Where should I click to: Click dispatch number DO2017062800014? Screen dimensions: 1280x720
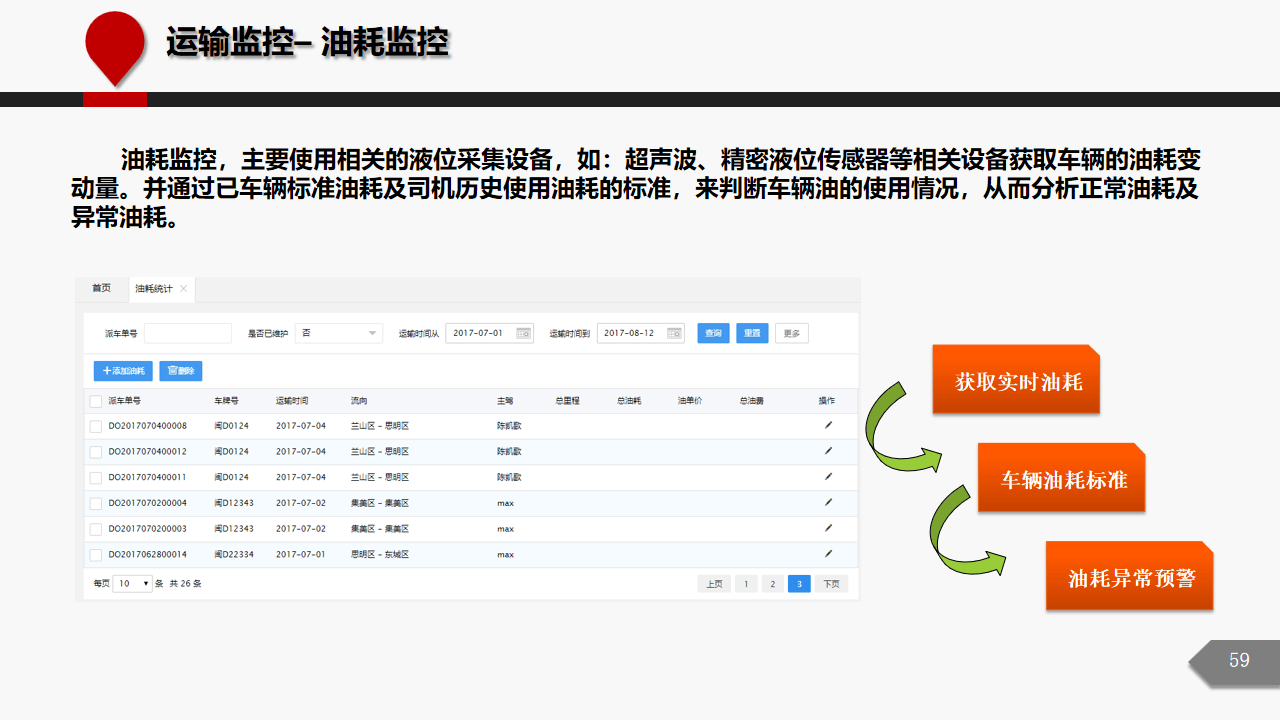148,554
